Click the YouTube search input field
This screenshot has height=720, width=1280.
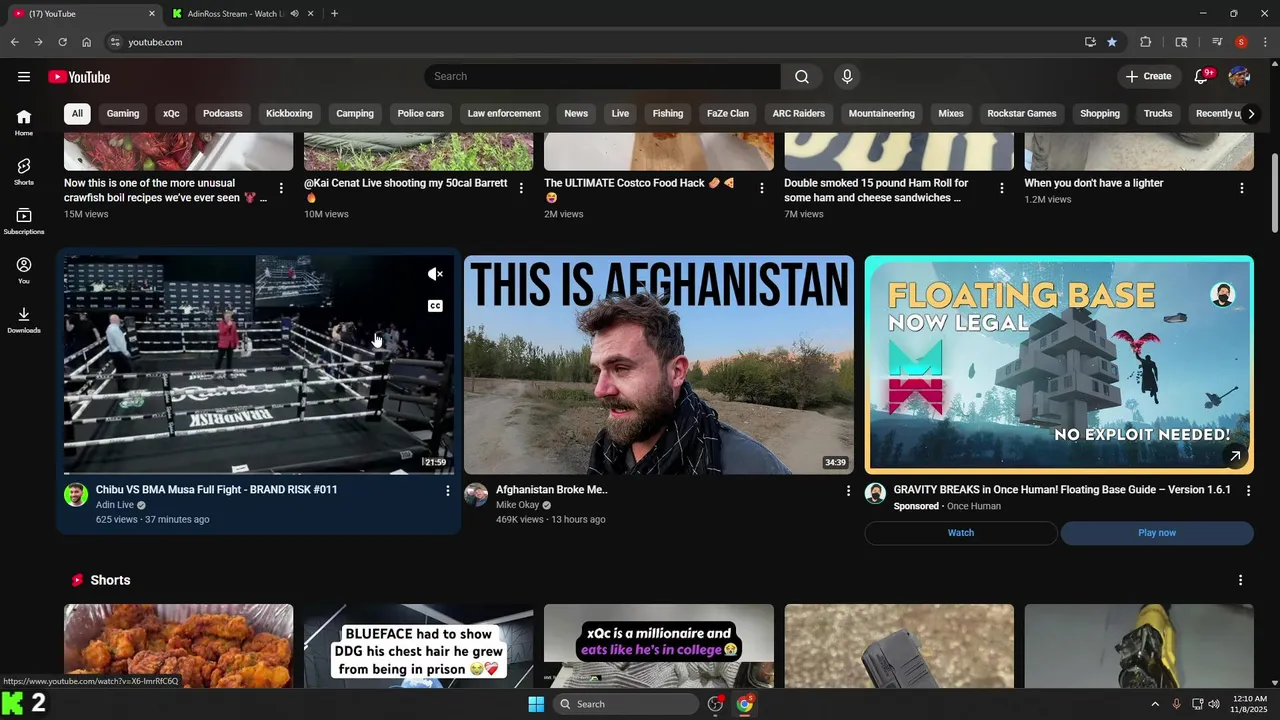(x=602, y=77)
